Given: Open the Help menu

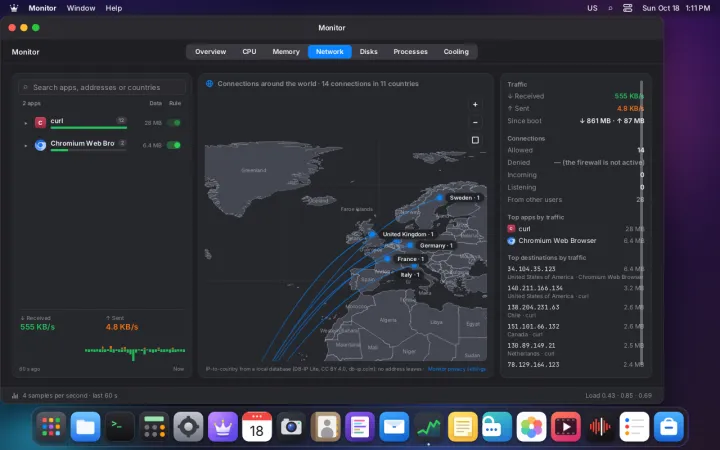Looking at the screenshot, I should pyautogui.click(x=113, y=8).
